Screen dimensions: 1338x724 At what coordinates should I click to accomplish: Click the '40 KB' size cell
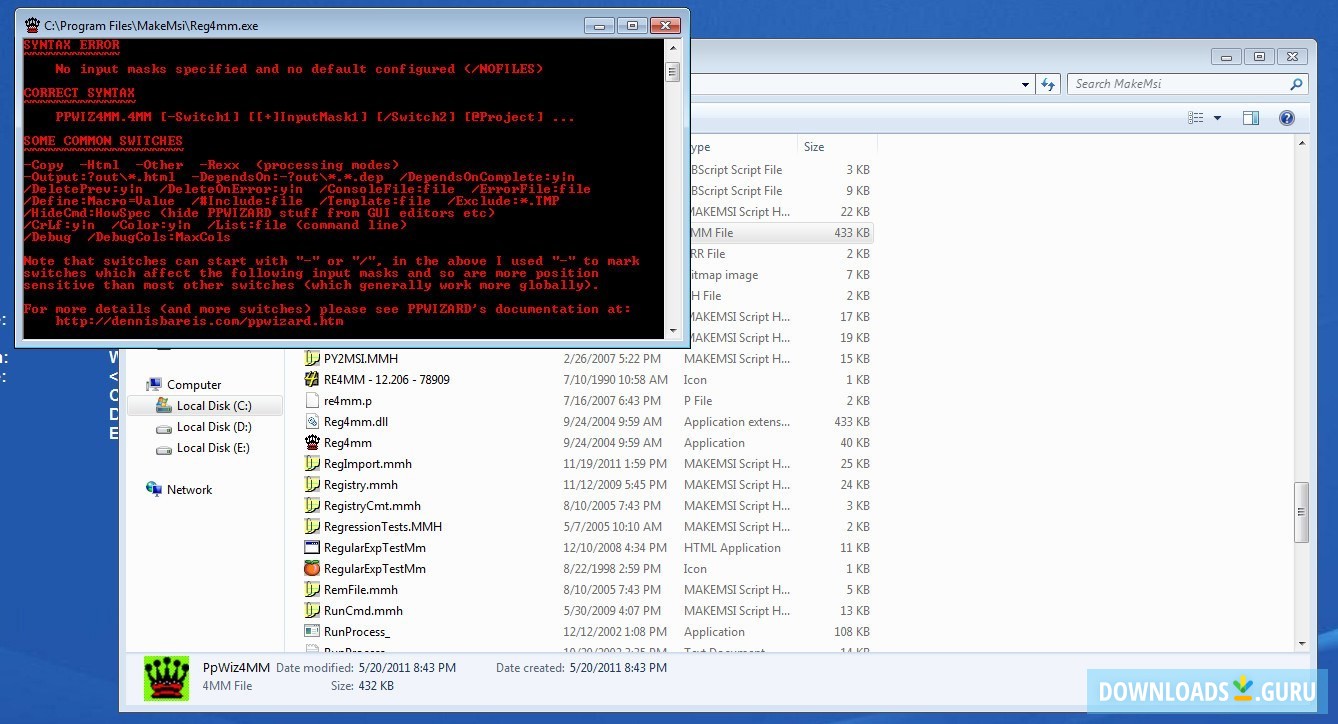point(855,443)
